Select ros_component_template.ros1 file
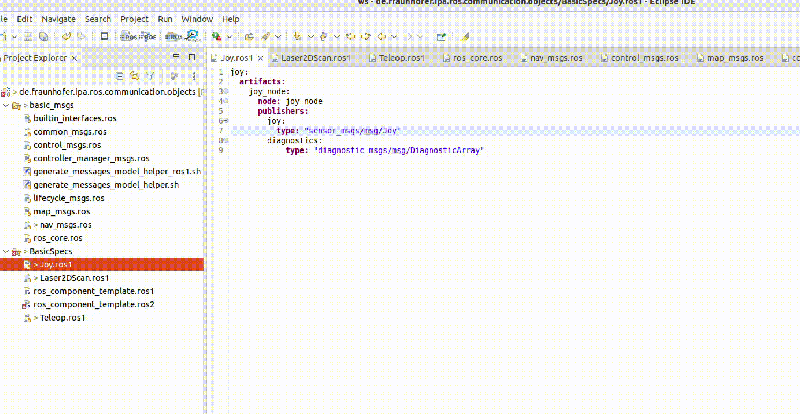Image resolution: width=800 pixels, height=414 pixels. coord(93,291)
